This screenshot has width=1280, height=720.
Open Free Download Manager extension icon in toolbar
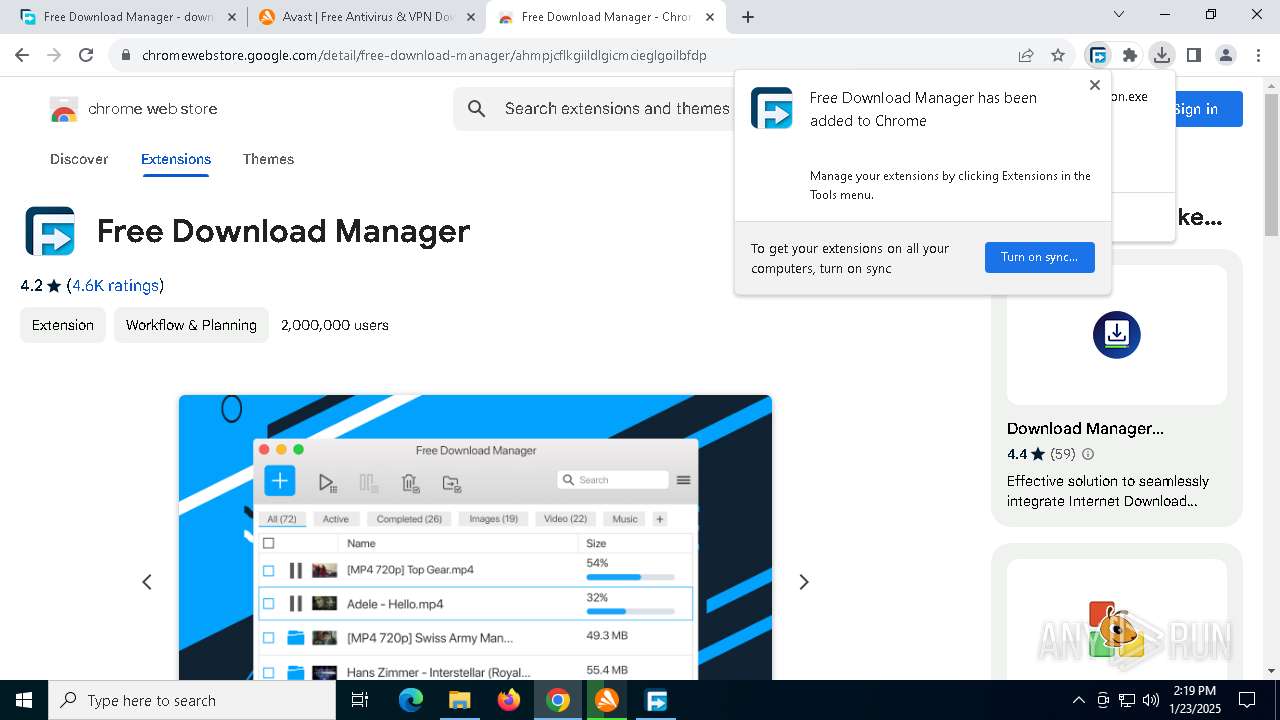1098,55
